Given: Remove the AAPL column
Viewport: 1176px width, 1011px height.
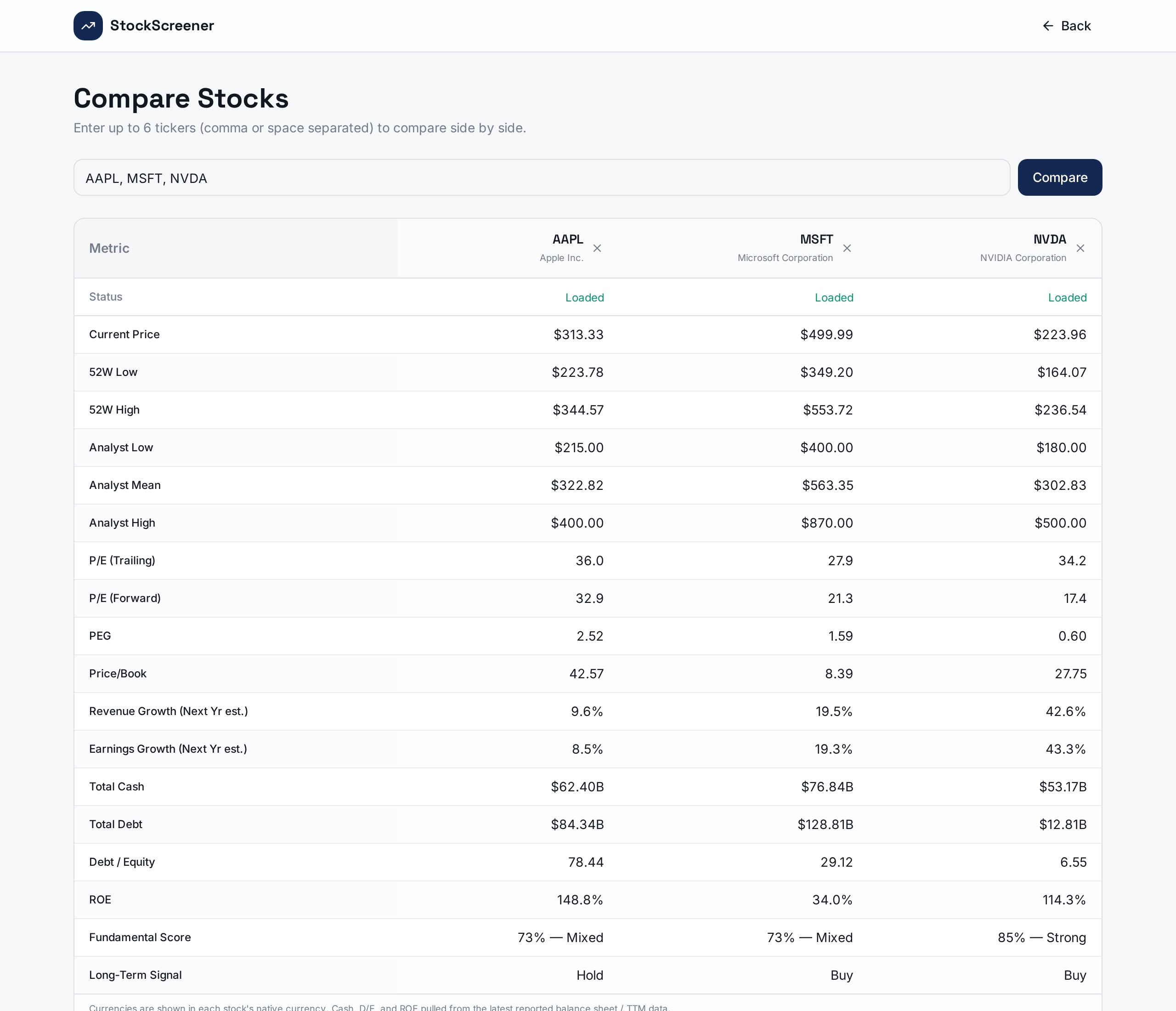Looking at the screenshot, I should pos(597,248).
